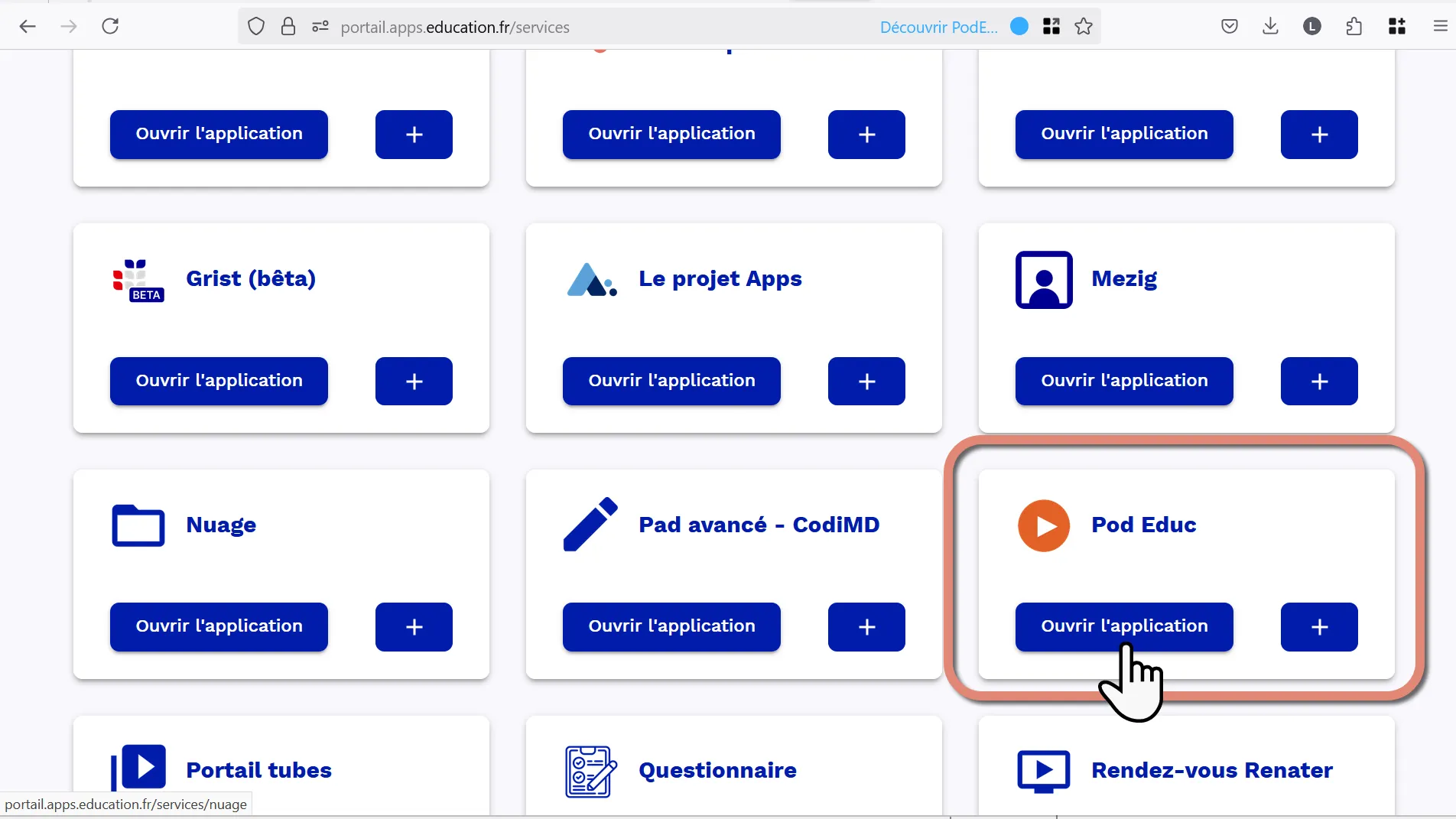Click the browser forward arrow
The width and height of the screenshot is (1456, 819).
[x=69, y=27]
